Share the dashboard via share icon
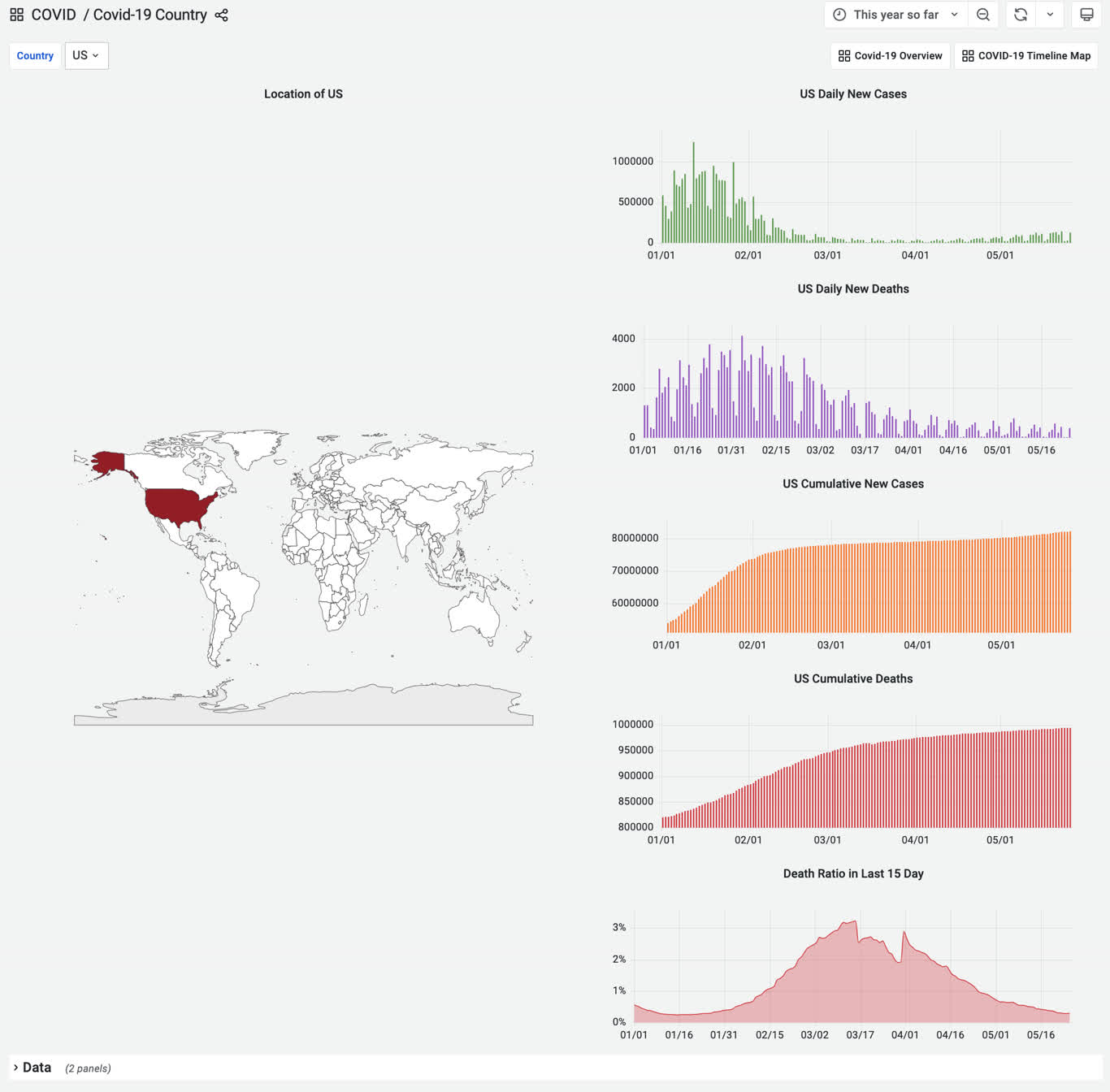Viewport: 1110px width, 1092px height. click(221, 15)
